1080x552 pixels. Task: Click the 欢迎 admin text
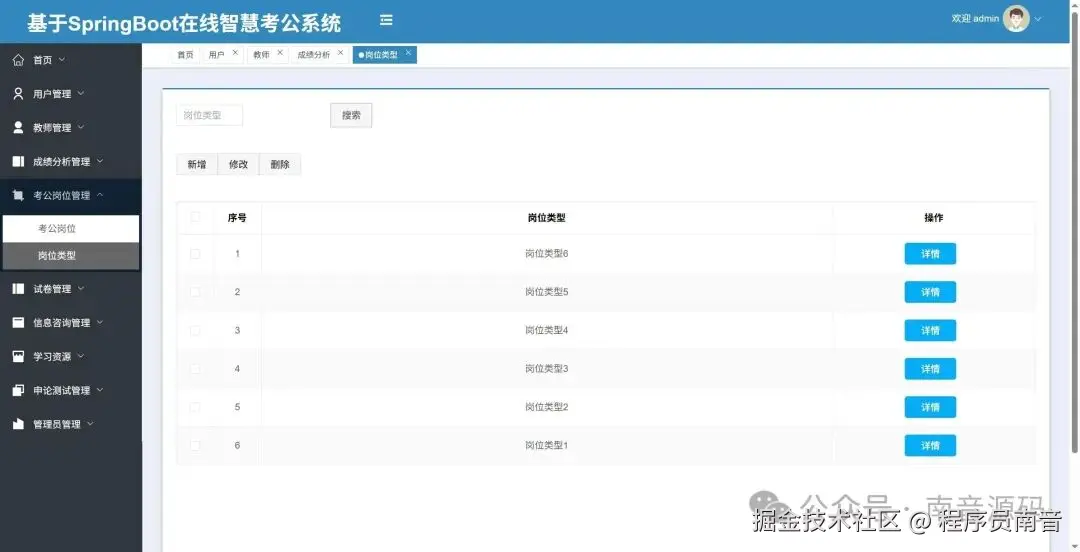[975, 19]
